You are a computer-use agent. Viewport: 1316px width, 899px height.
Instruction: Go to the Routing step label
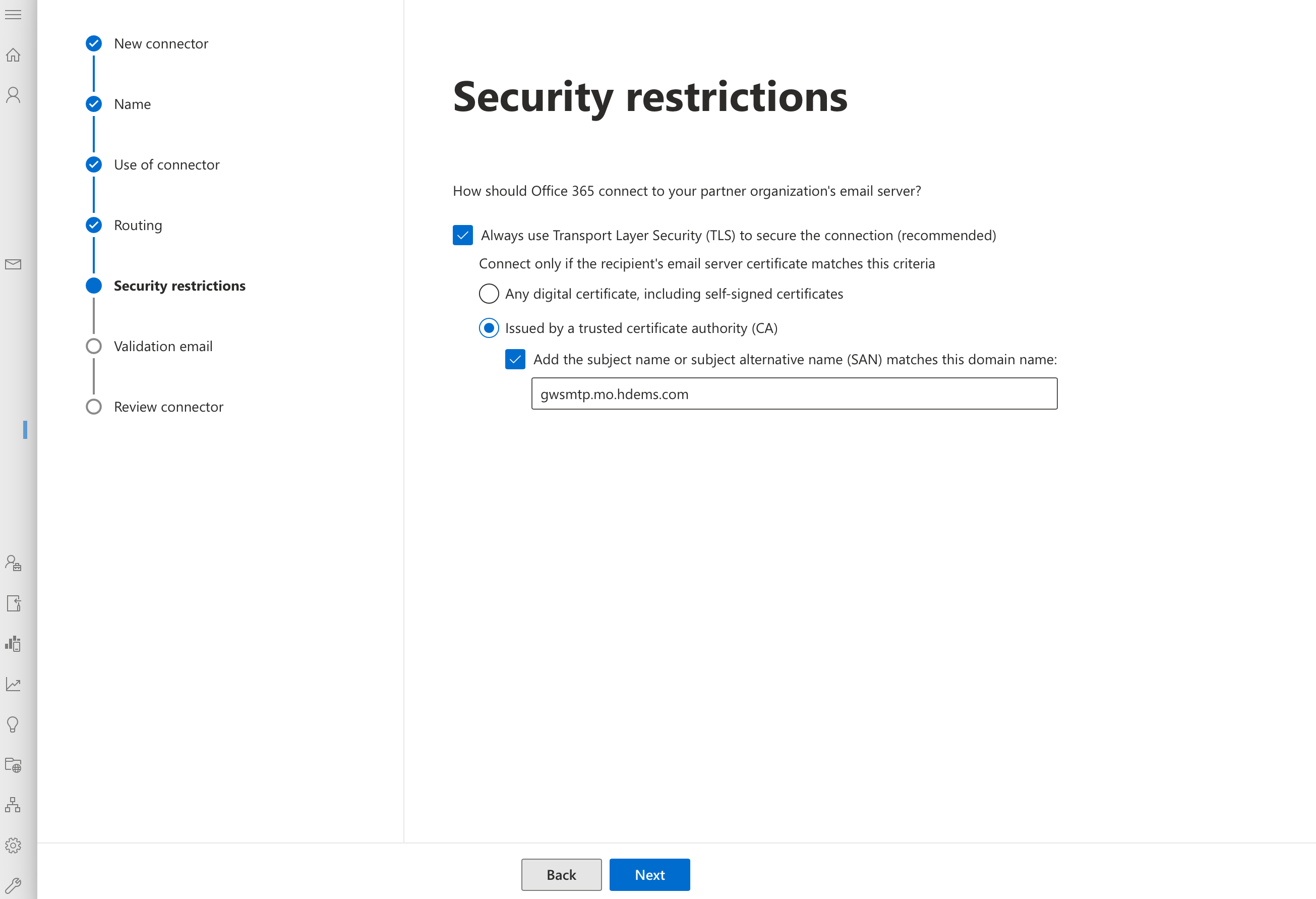[138, 226]
